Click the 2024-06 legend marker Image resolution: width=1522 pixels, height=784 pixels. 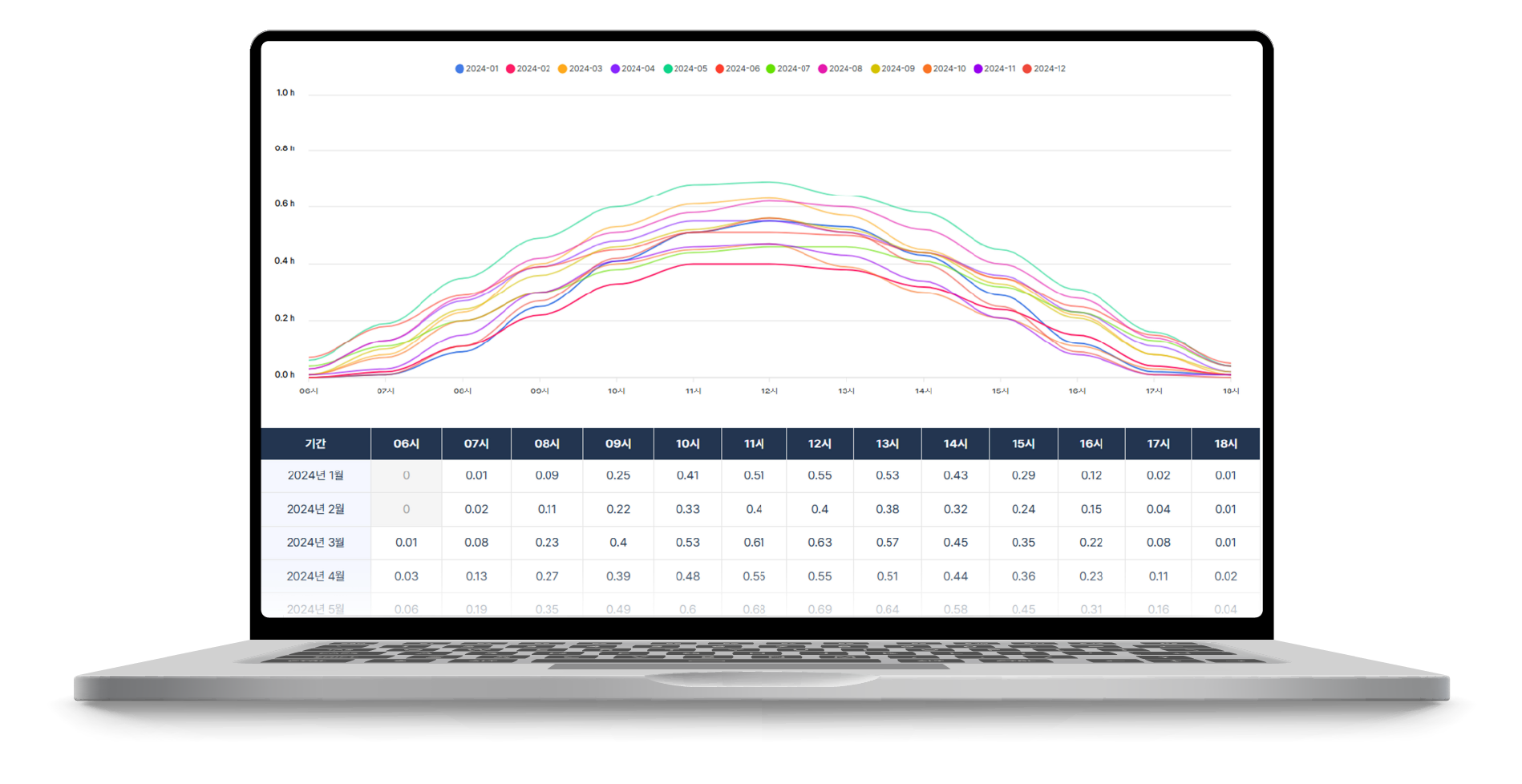[719, 69]
